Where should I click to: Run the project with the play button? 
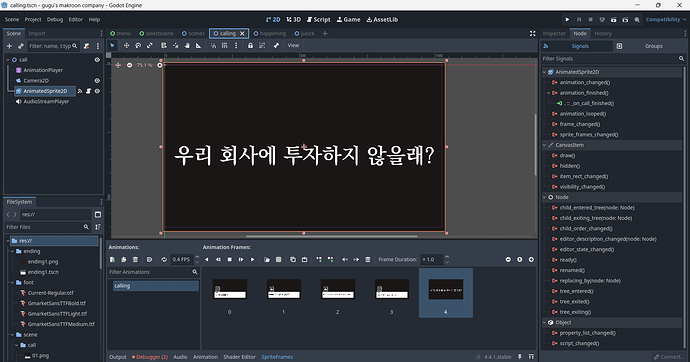(567, 19)
